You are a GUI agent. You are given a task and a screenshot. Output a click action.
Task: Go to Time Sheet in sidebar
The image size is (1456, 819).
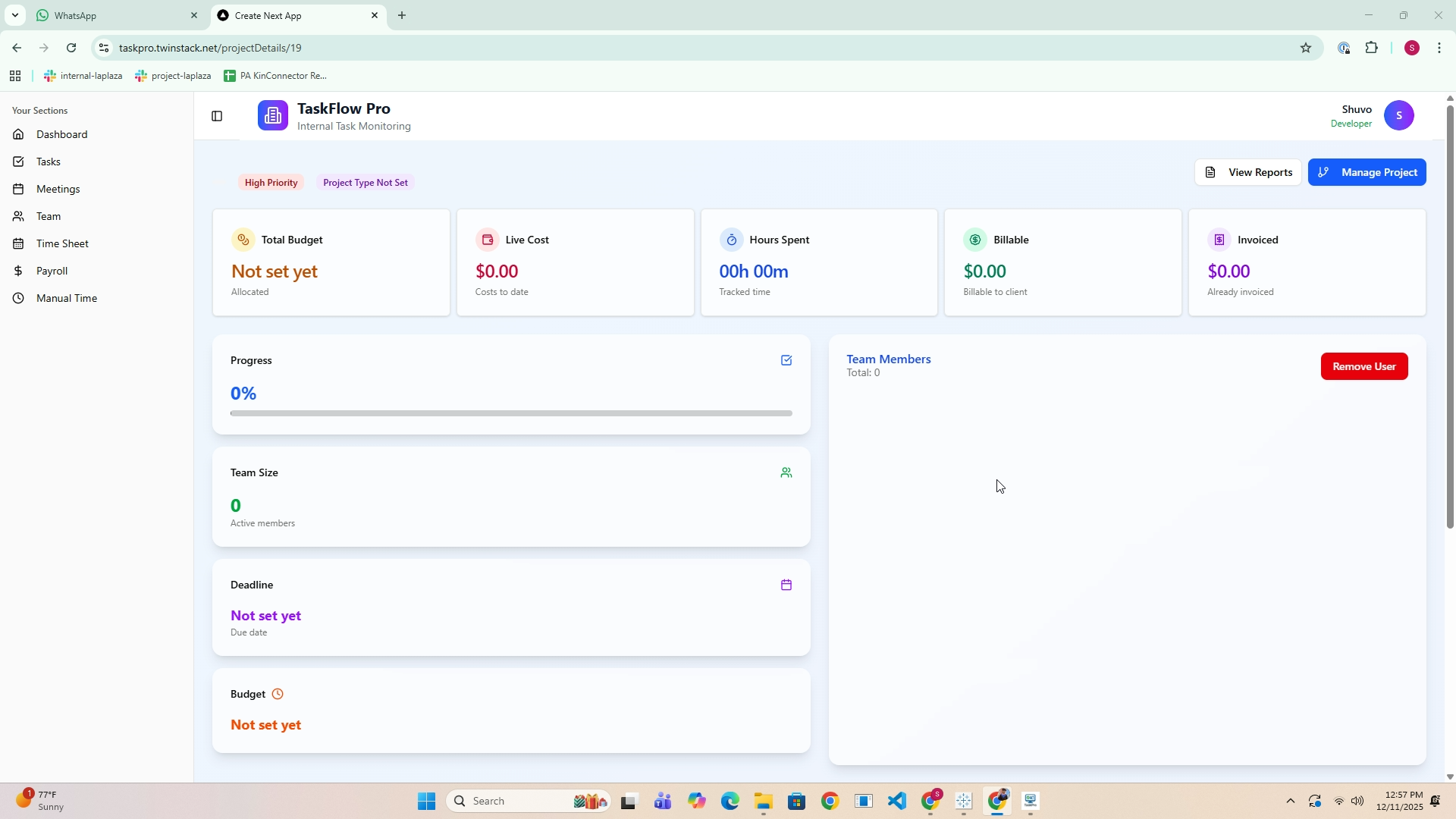pyautogui.click(x=62, y=243)
